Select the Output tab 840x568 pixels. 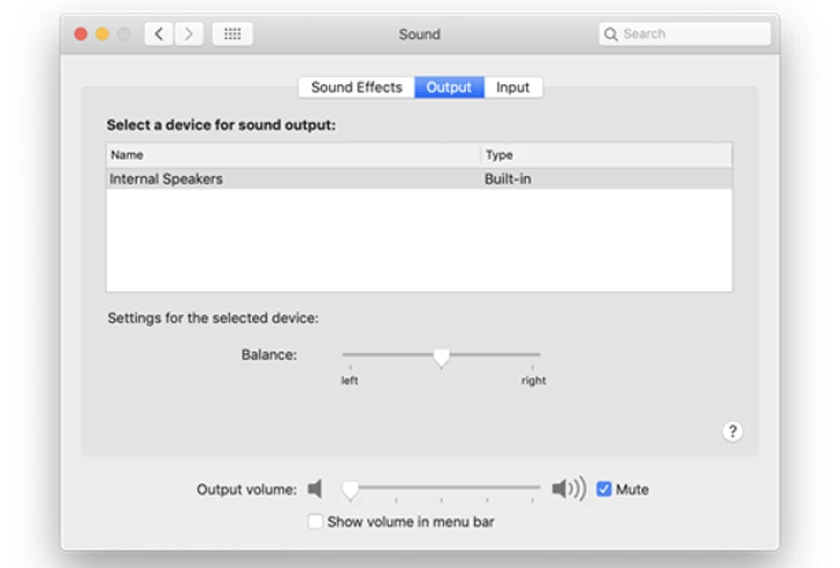449,87
